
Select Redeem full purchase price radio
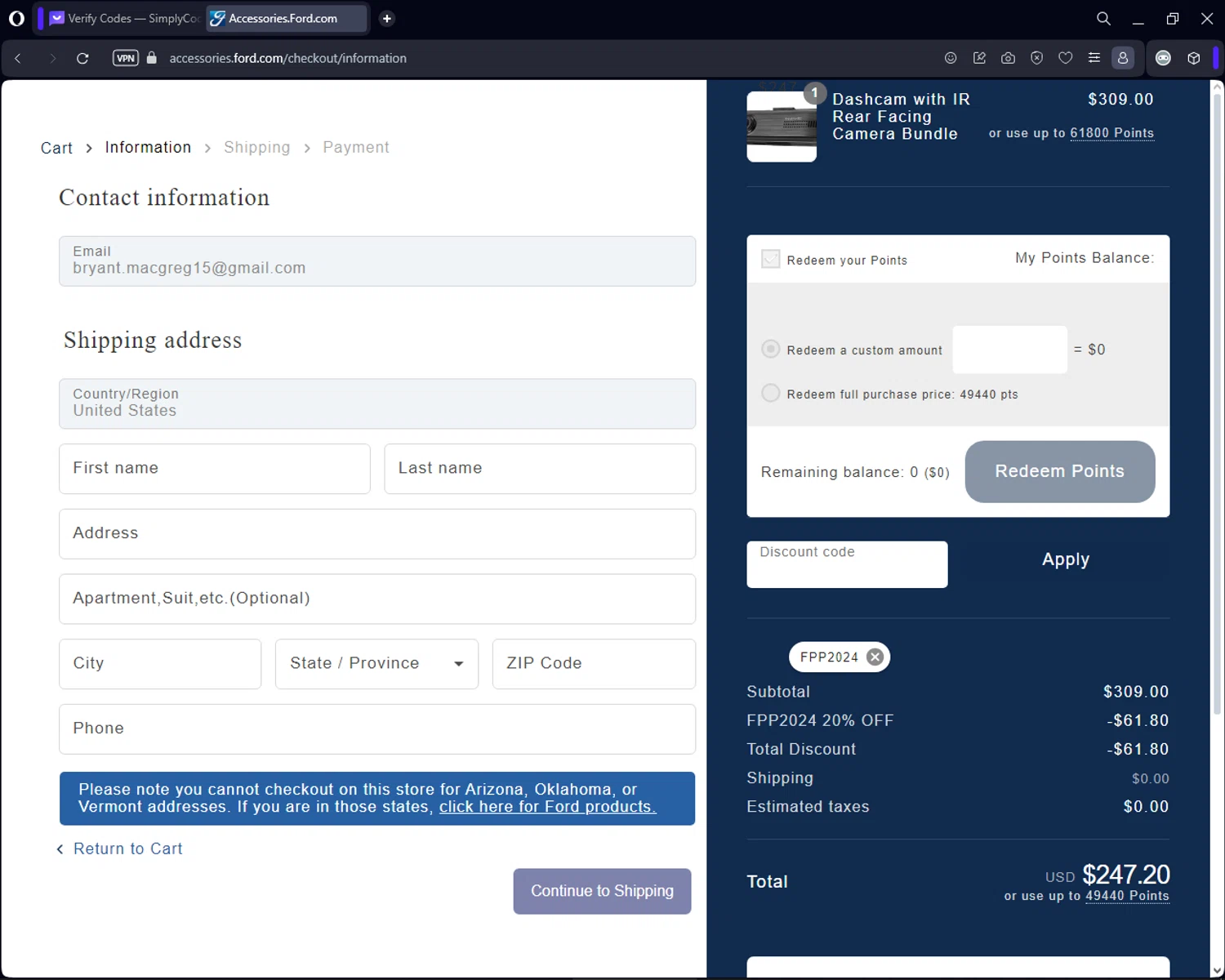click(x=770, y=393)
